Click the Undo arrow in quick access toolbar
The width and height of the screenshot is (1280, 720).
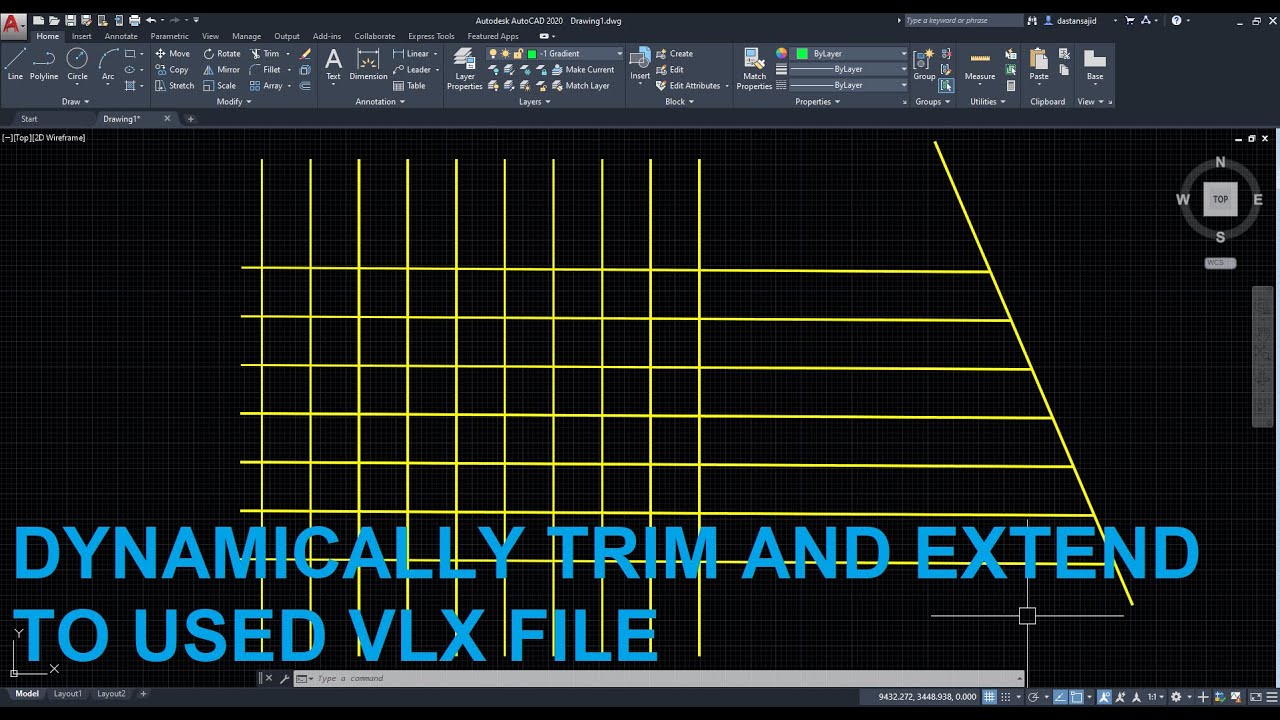pyautogui.click(x=151, y=20)
